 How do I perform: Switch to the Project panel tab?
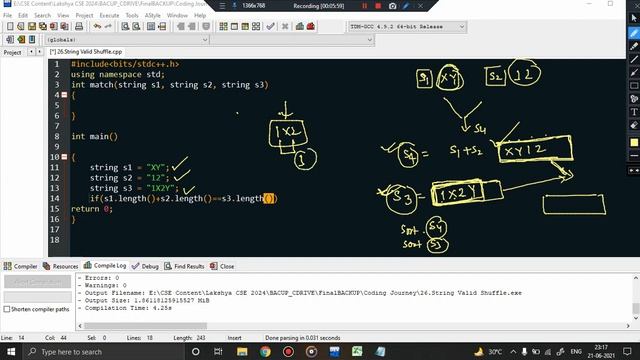tap(13, 52)
